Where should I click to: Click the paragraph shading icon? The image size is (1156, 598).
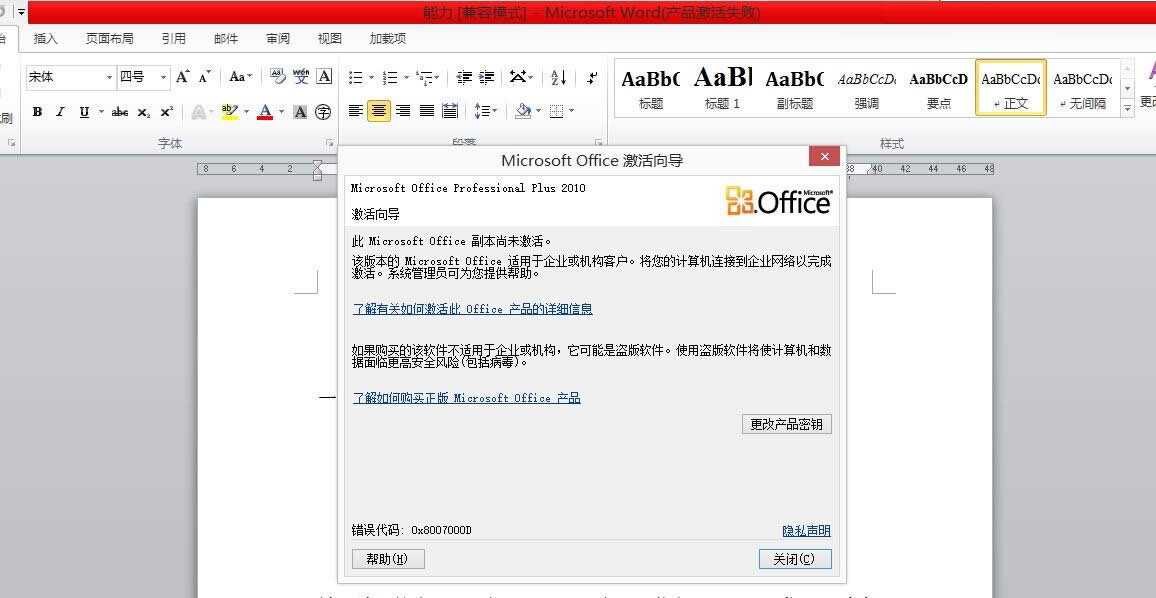coord(524,112)
